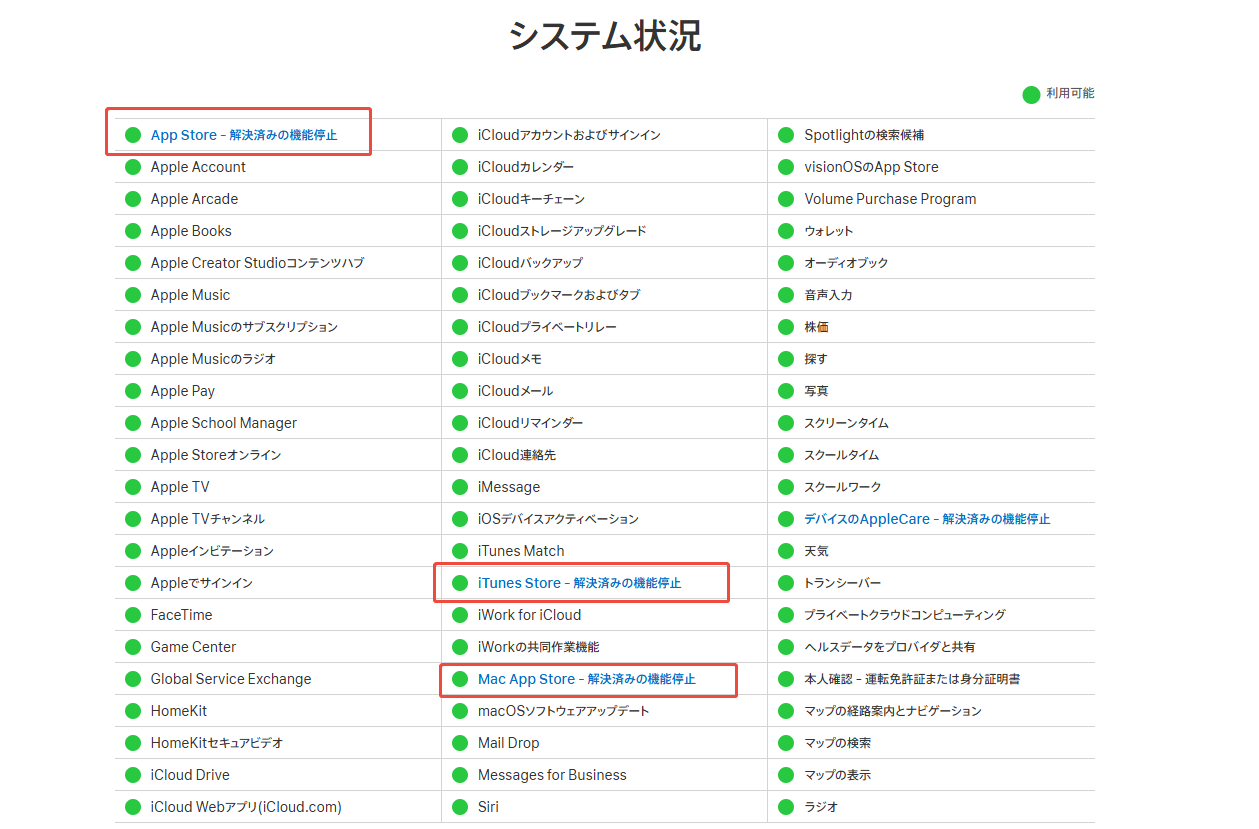Select the Apple School Manager entry
Screen dimensions: 1259x829
[x=224, y=423]
